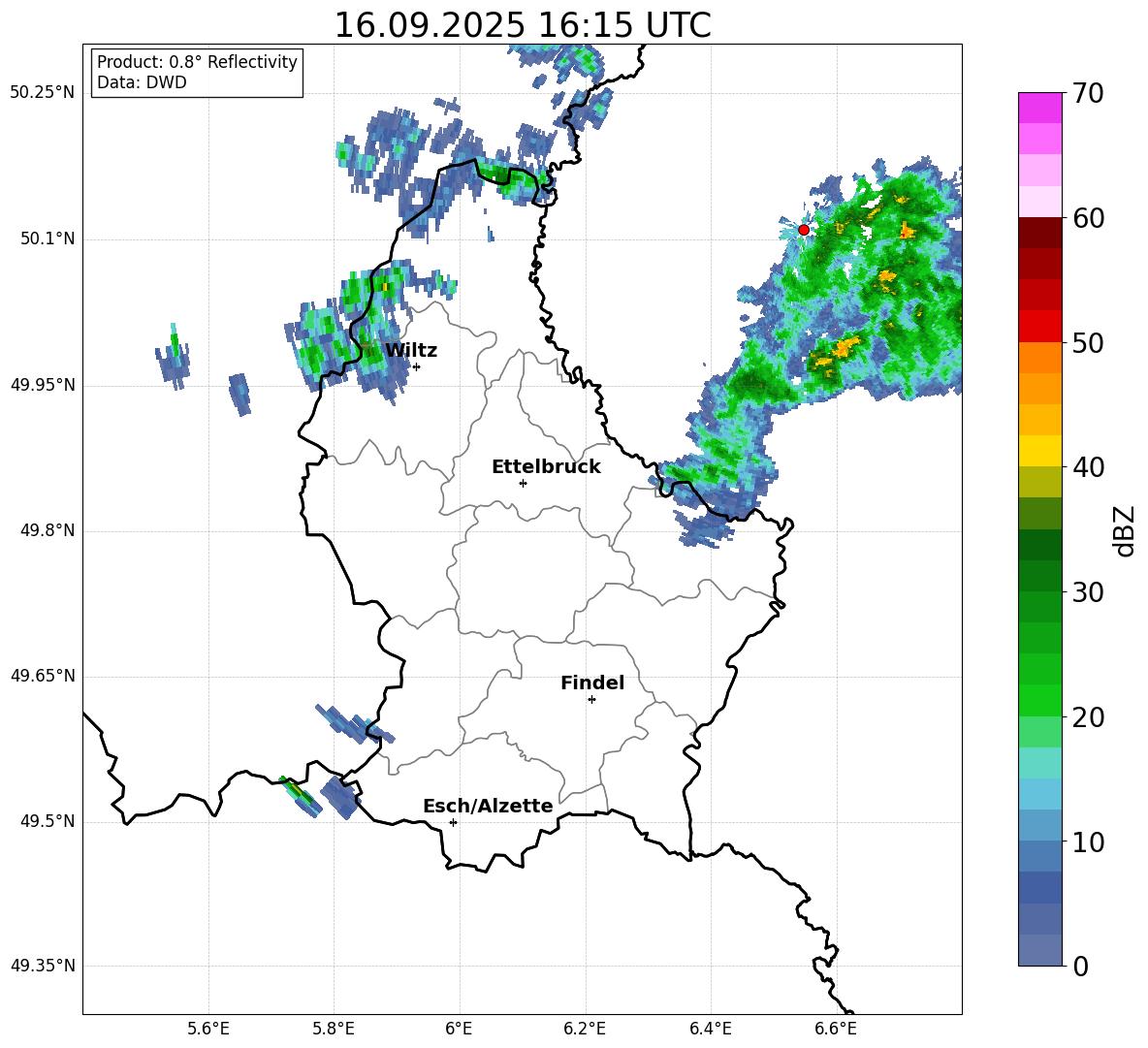Click the 40 value on the colorbar
Viewport: 1148px width, 1048px height.
1088,467
